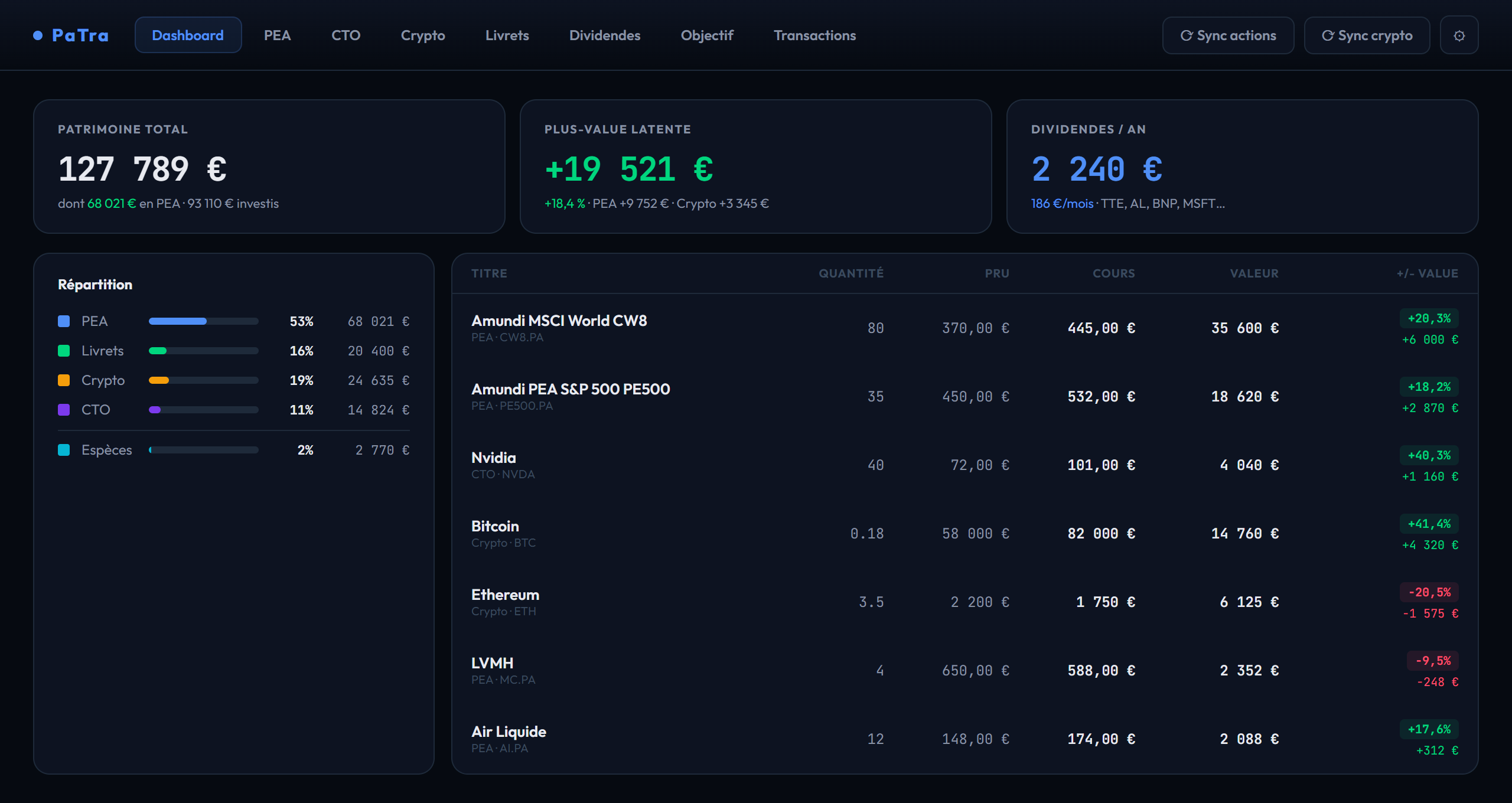Open the Dividendes tab
Image resolution: width=1512 pixels, height=803 pixels.
[605, 35]
